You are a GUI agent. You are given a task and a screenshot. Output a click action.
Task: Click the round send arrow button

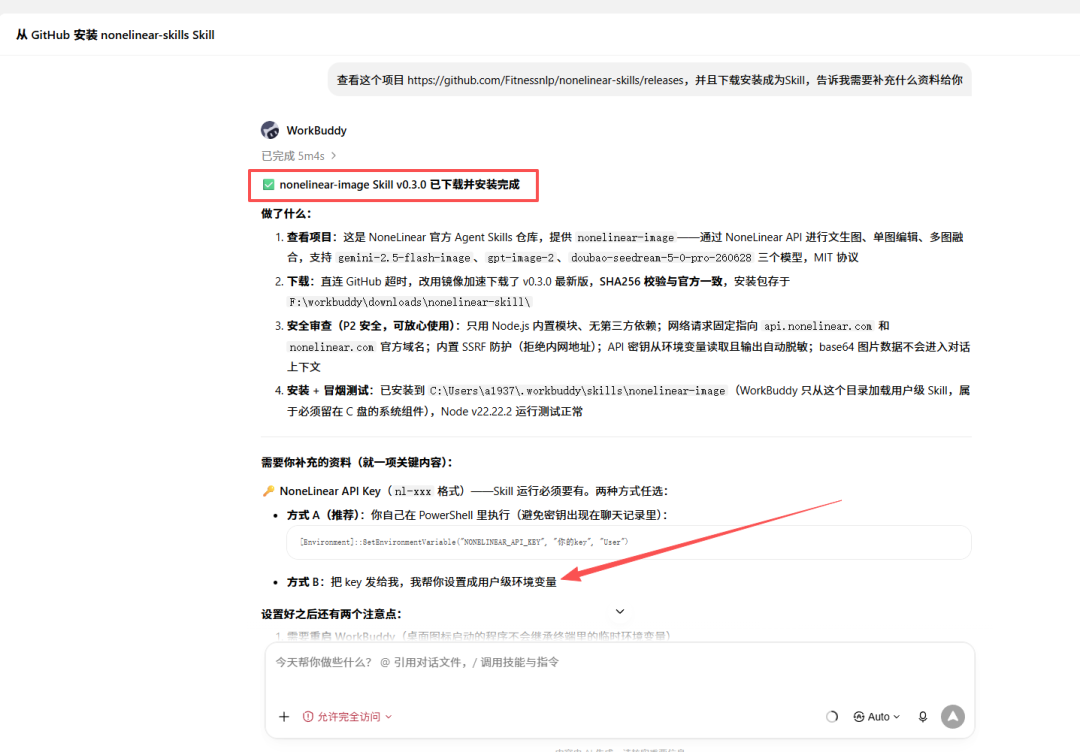pos(953,717)
